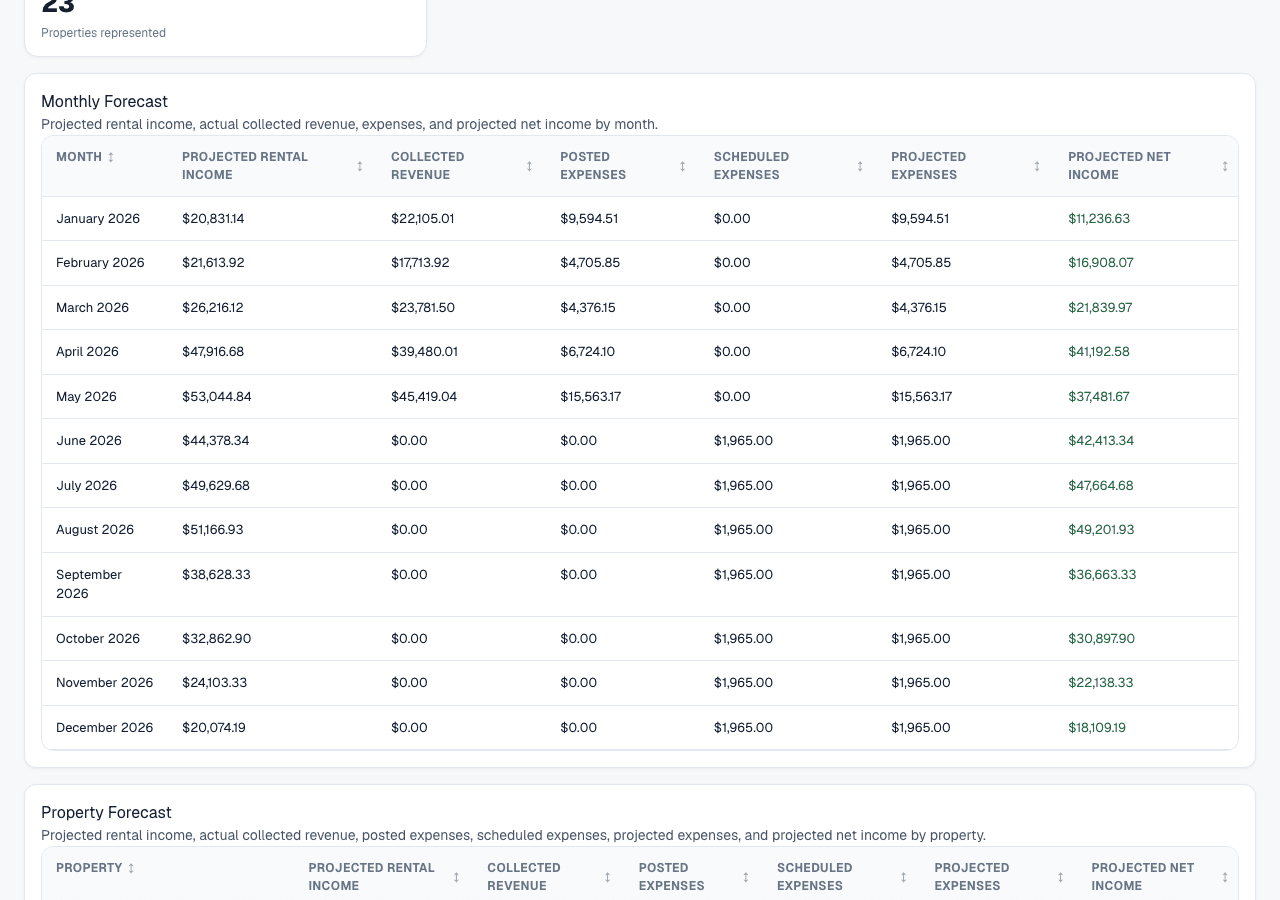Sort Property Forecast by Projected Net Income icon

[1225, 877]
